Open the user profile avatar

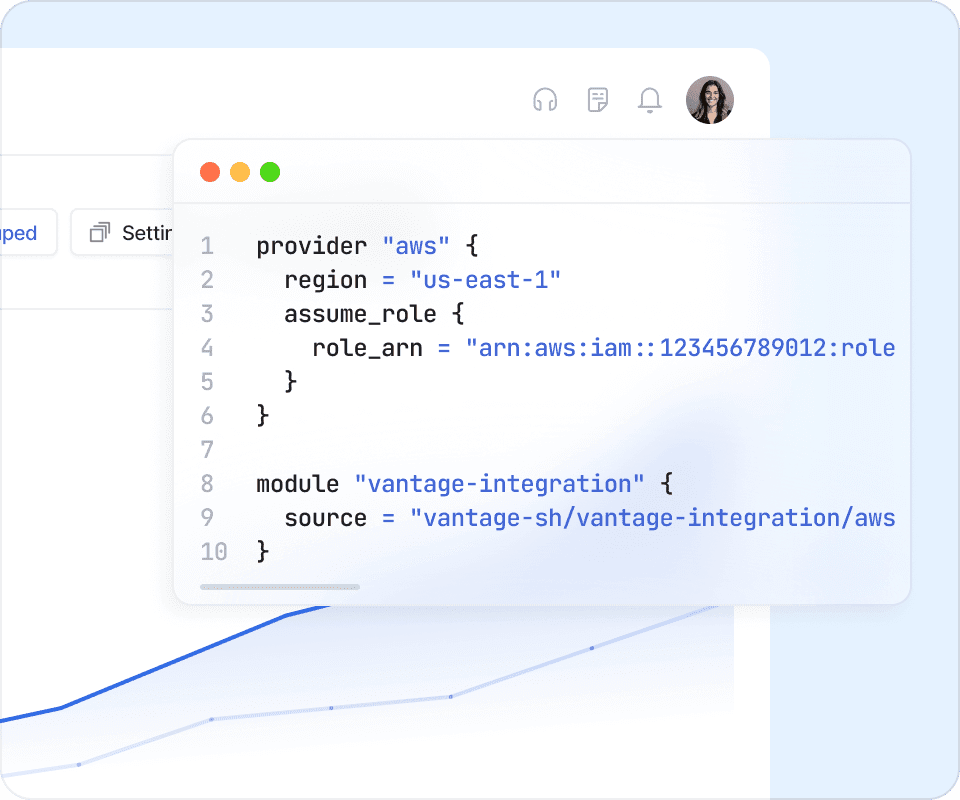click(x=710, y=100)
